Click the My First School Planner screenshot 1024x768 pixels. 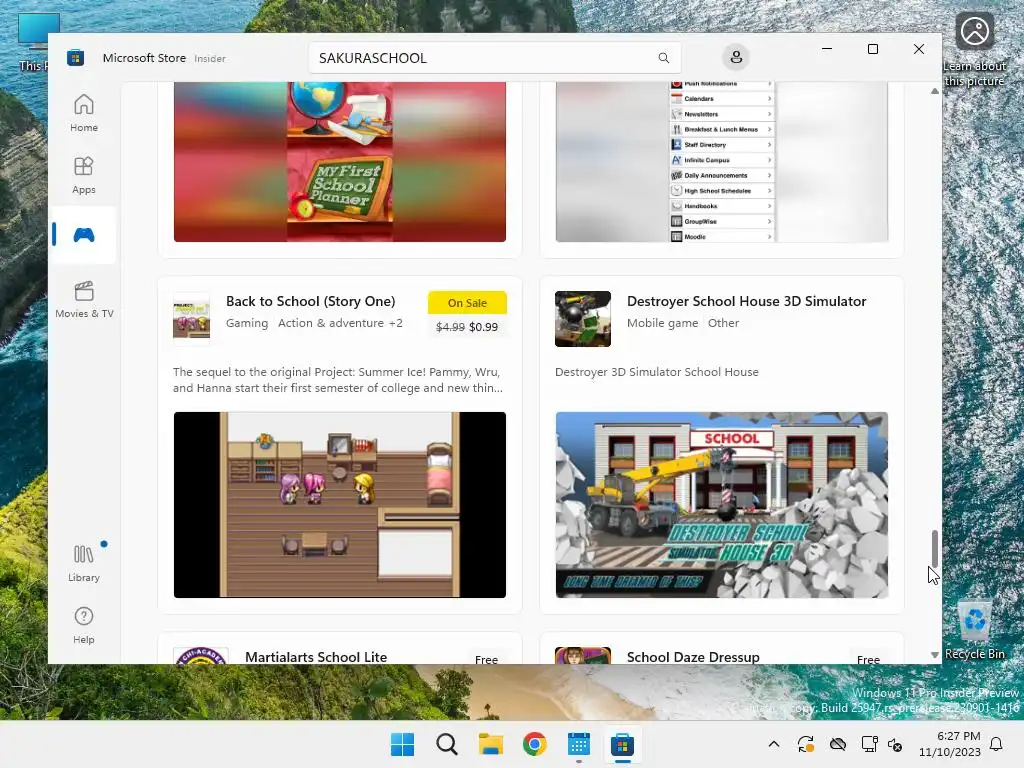[340, 161]
